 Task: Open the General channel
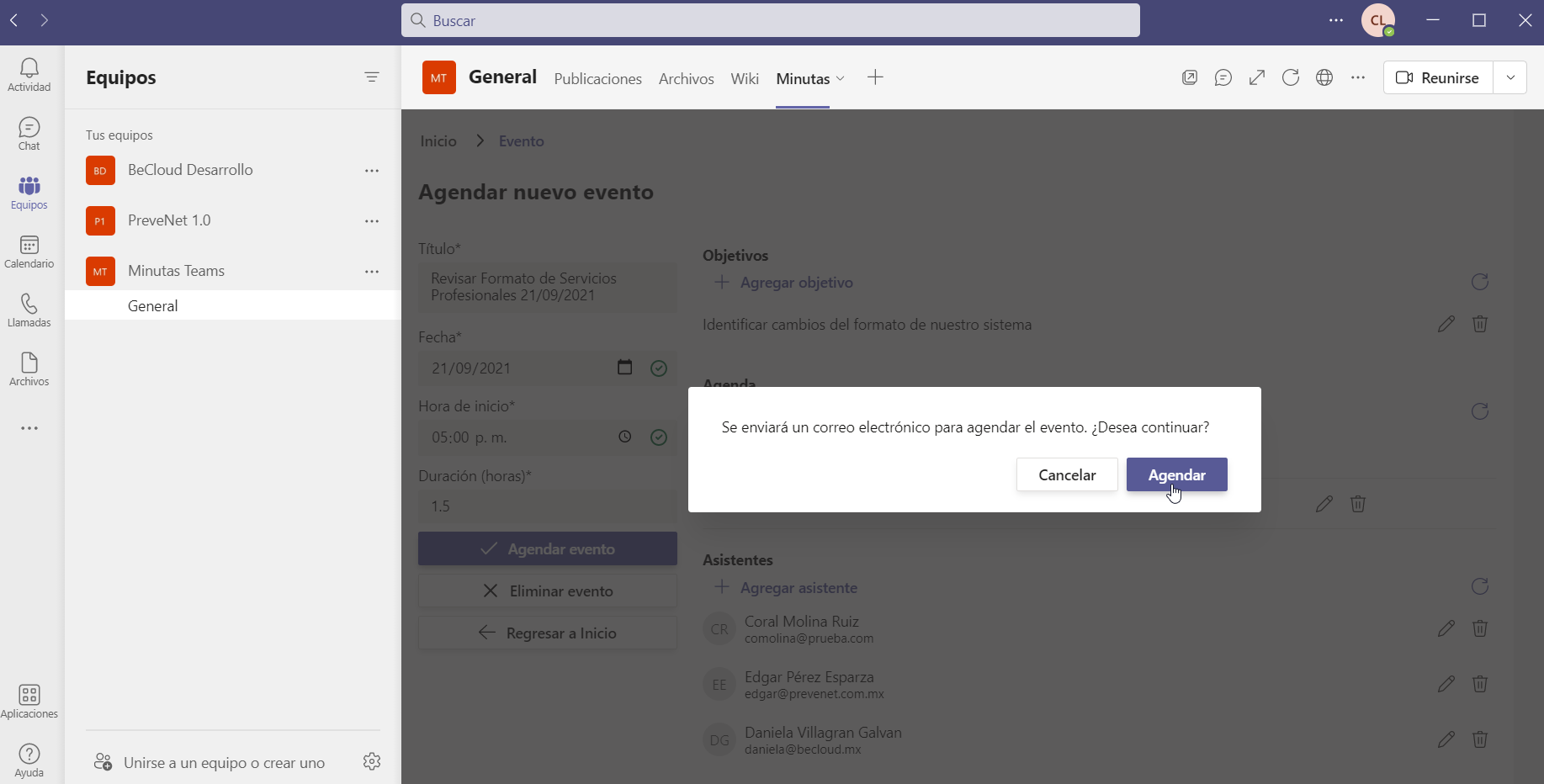pyautogui.click(x=232, y=305)
